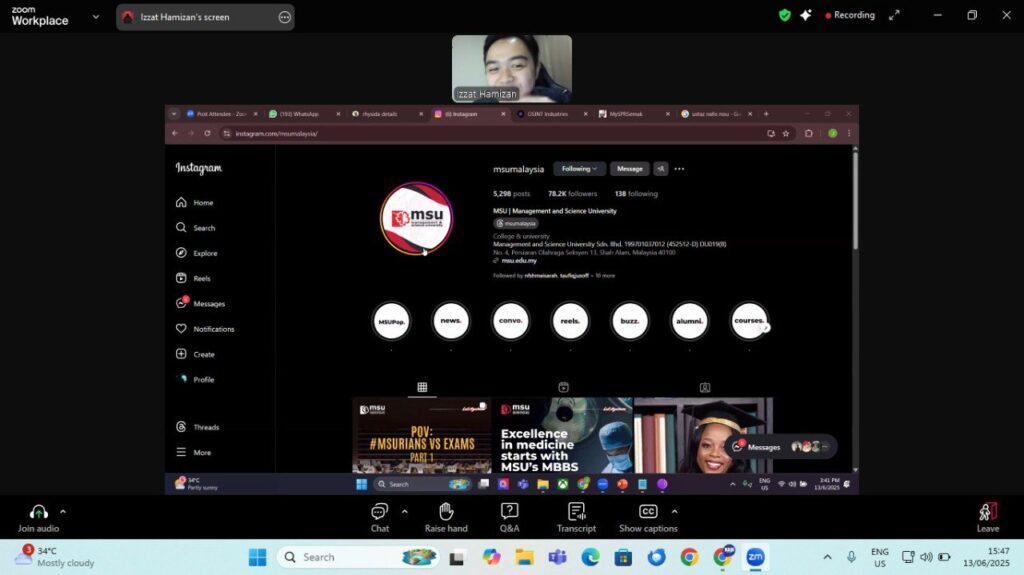Open Instagram Notifications in sidebar

[205, 329]
